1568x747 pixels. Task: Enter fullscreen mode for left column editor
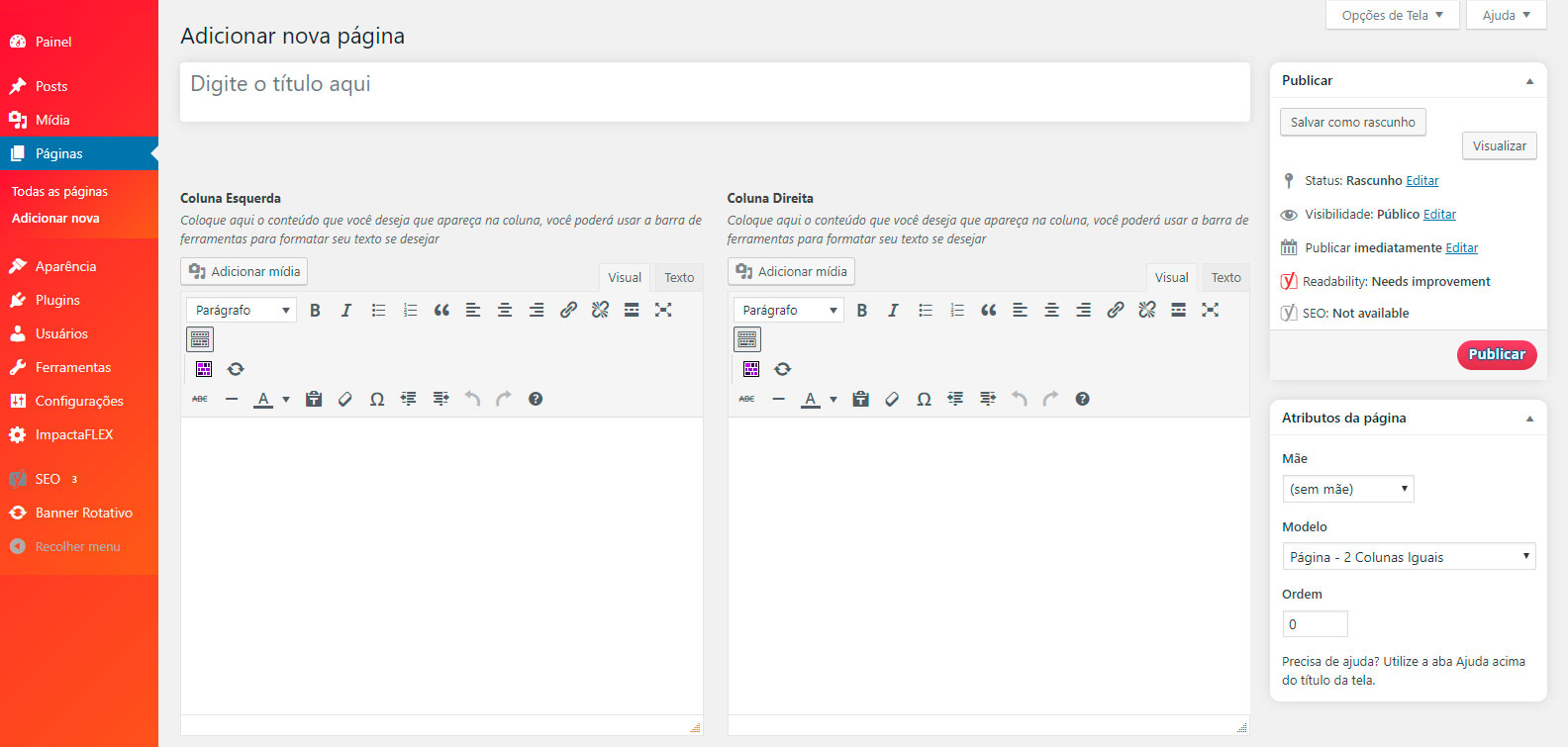[x=663, y=310]
